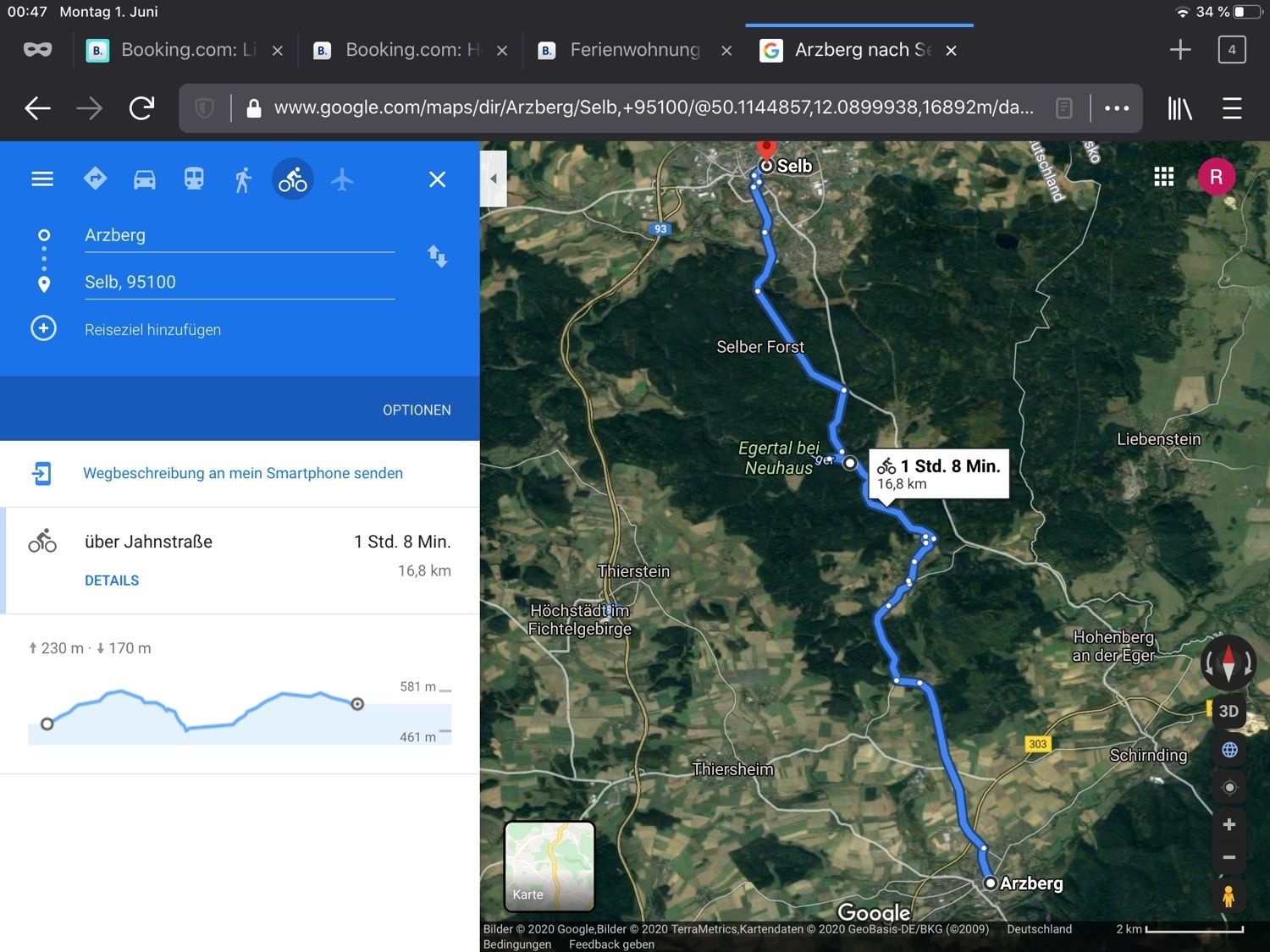The height and width of the screenshot is (952, 1270).
Task: Open the Google Maps hamburger menu
Action: coord(42,179)
